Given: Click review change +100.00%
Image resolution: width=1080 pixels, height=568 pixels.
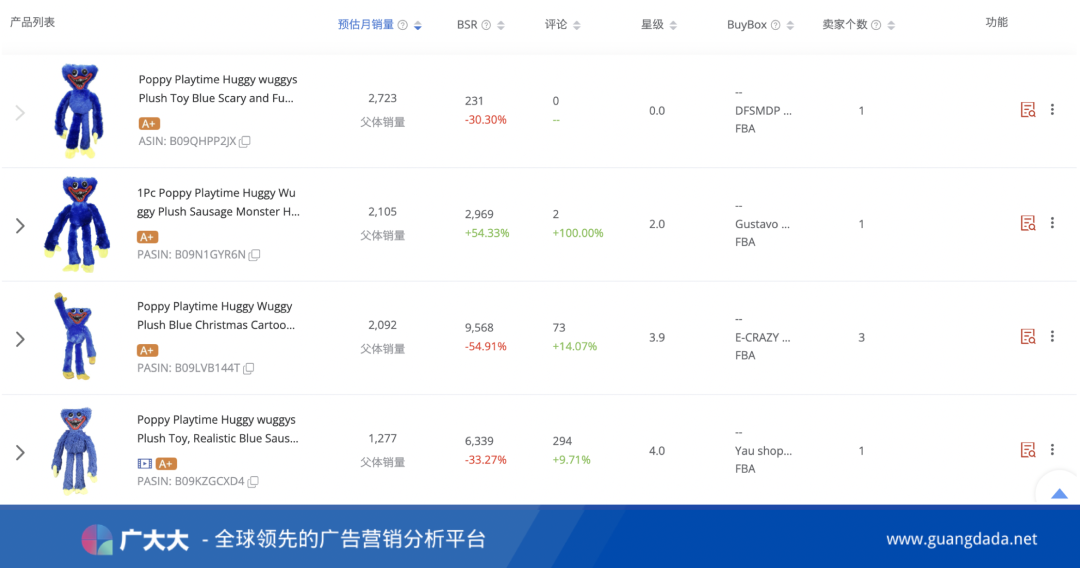Looking at the screenshot, I should pyautogui.click(x=578, y=233).
